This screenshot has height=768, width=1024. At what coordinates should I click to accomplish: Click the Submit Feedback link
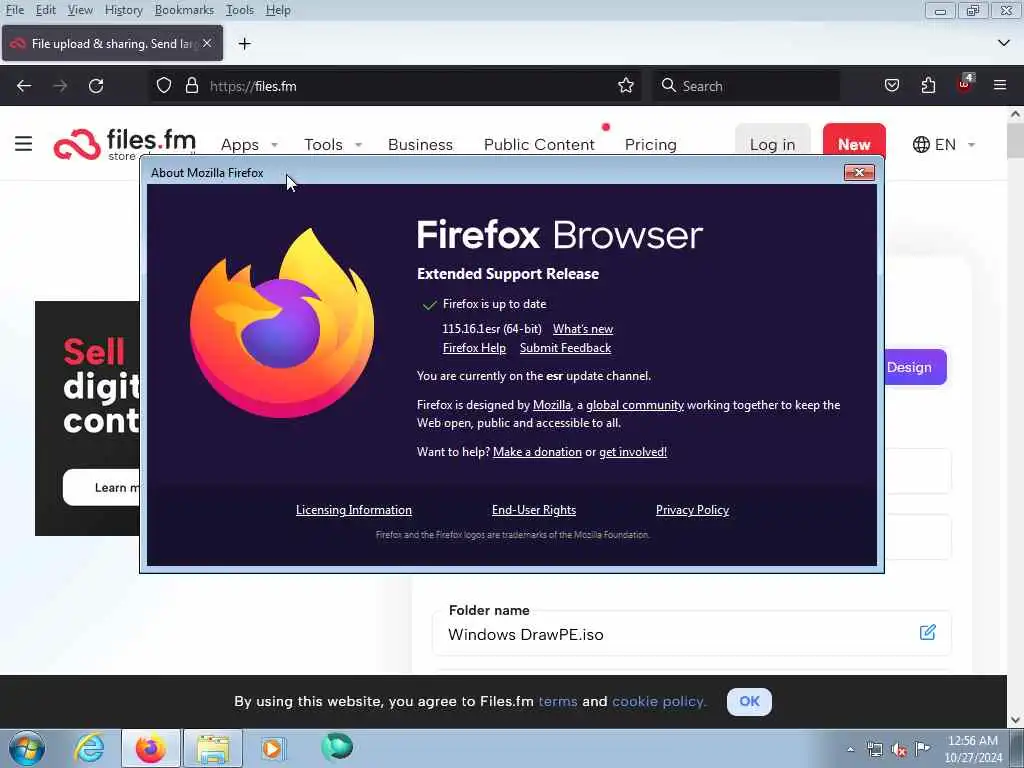(x=565, y=348)
